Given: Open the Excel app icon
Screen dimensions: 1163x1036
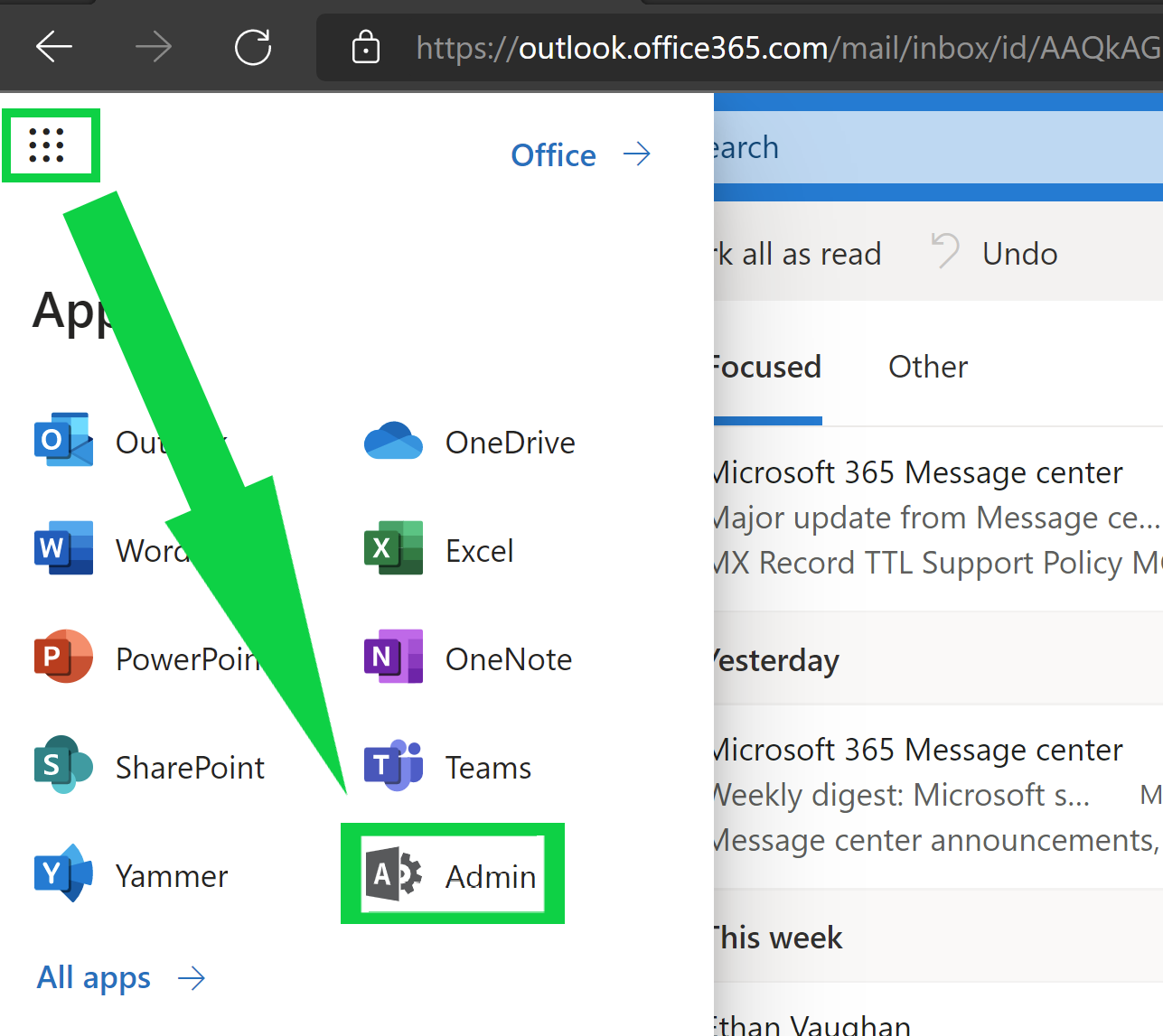Looking at the screenshot, I should (394, 549).
